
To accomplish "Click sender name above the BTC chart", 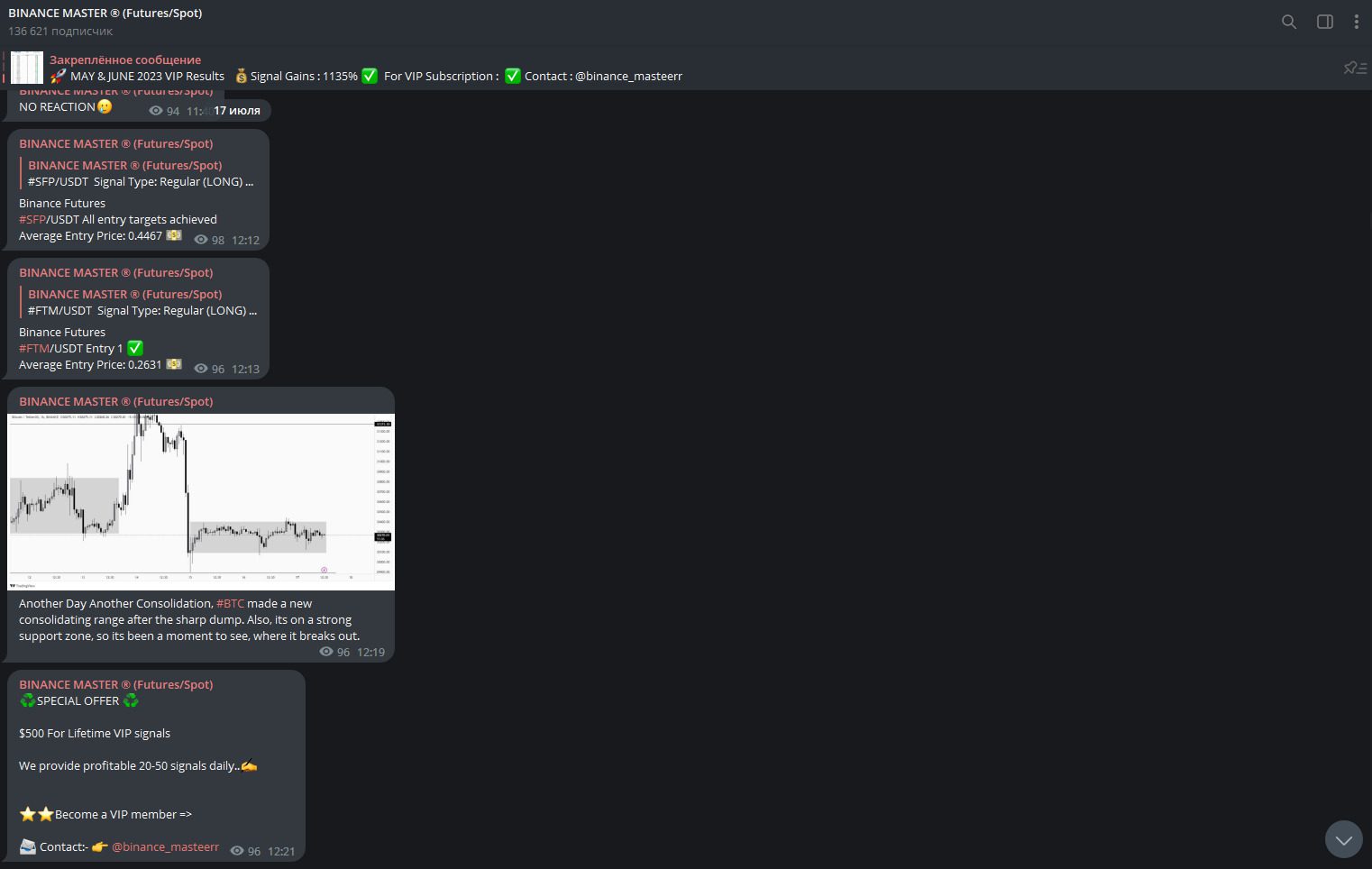I will 116,402.
